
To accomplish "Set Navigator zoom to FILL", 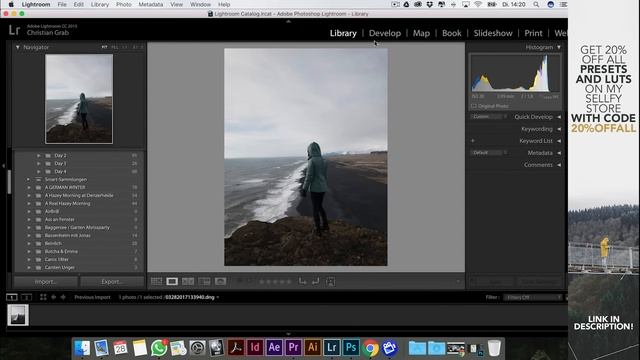I will (115, 47).
